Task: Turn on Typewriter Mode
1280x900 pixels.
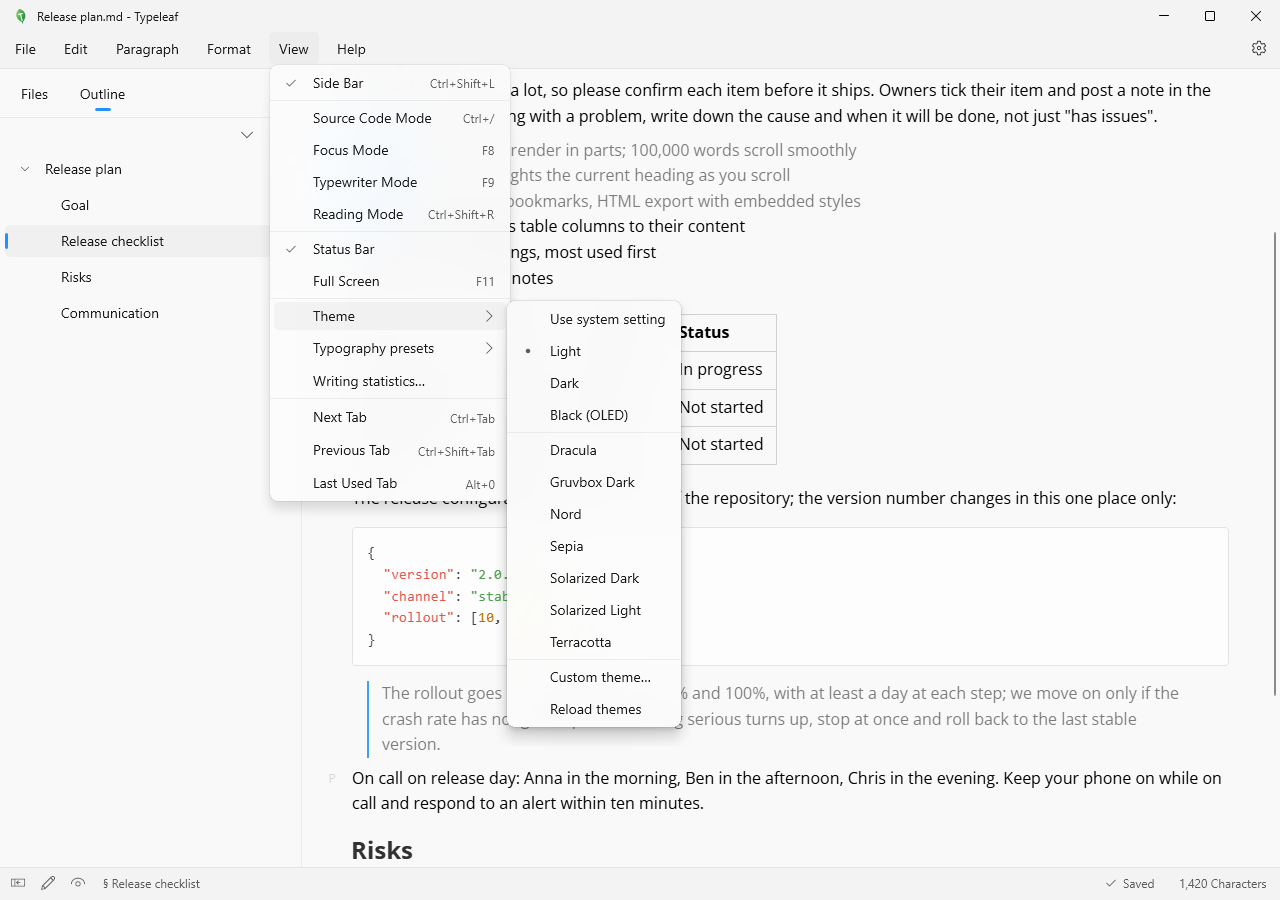Action: (390, 182)
